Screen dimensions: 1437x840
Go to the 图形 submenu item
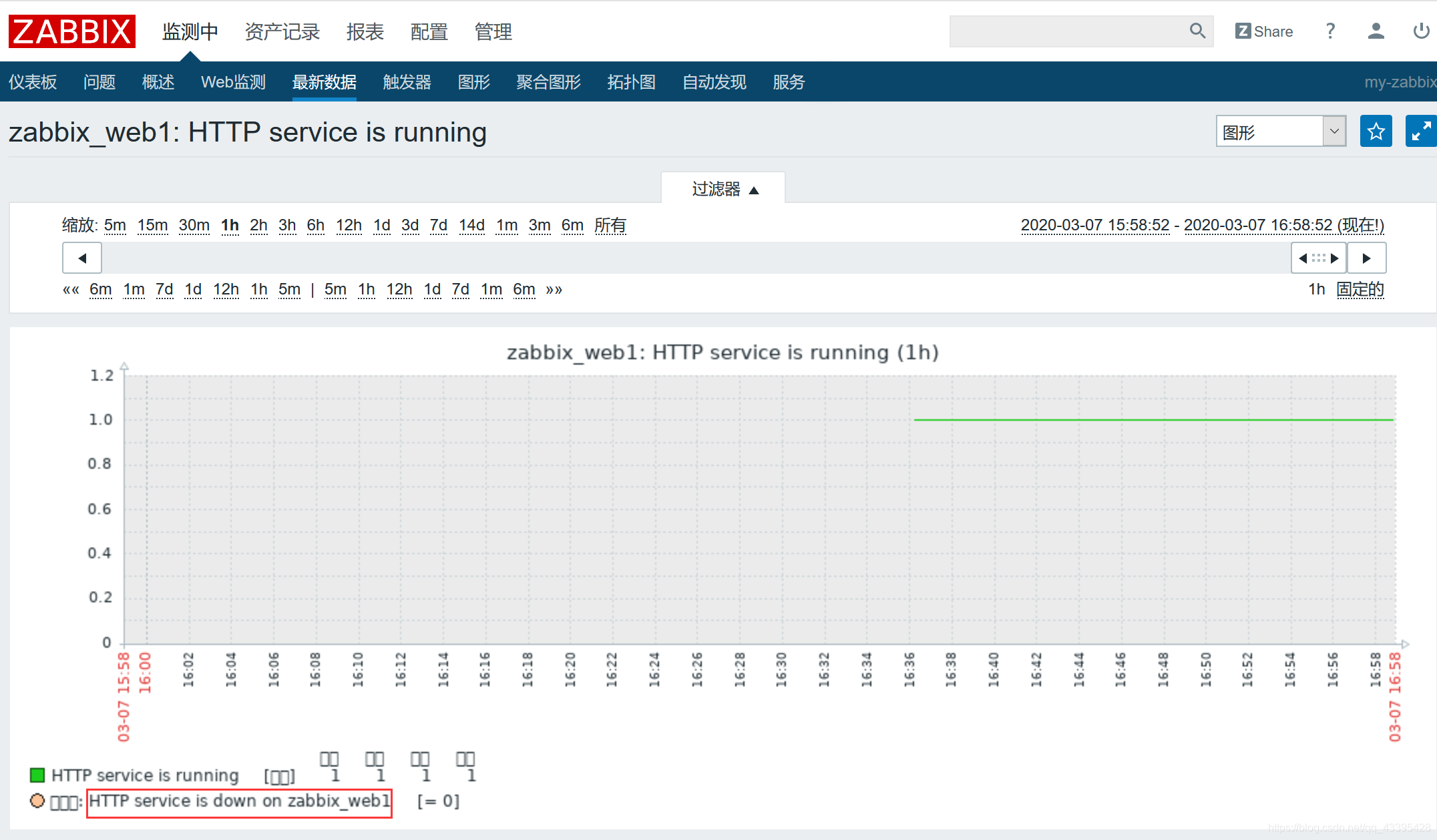click(x=474, y=82)
